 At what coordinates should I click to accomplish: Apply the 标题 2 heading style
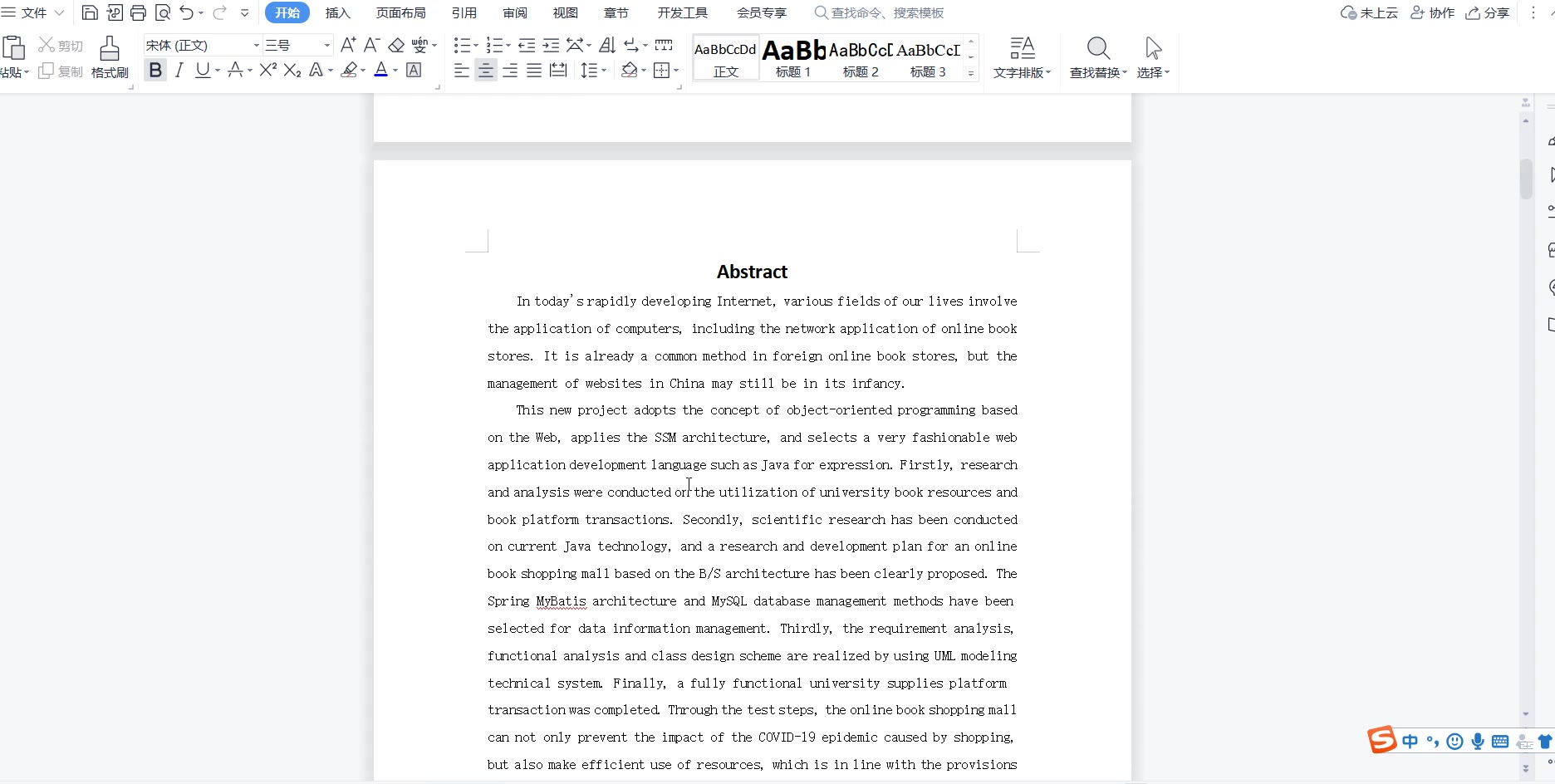(861, 58)
